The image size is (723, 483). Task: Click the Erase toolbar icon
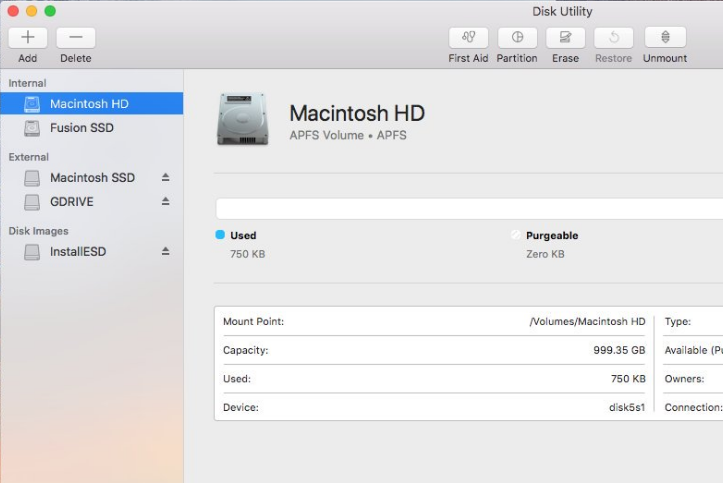pos(565,37)
